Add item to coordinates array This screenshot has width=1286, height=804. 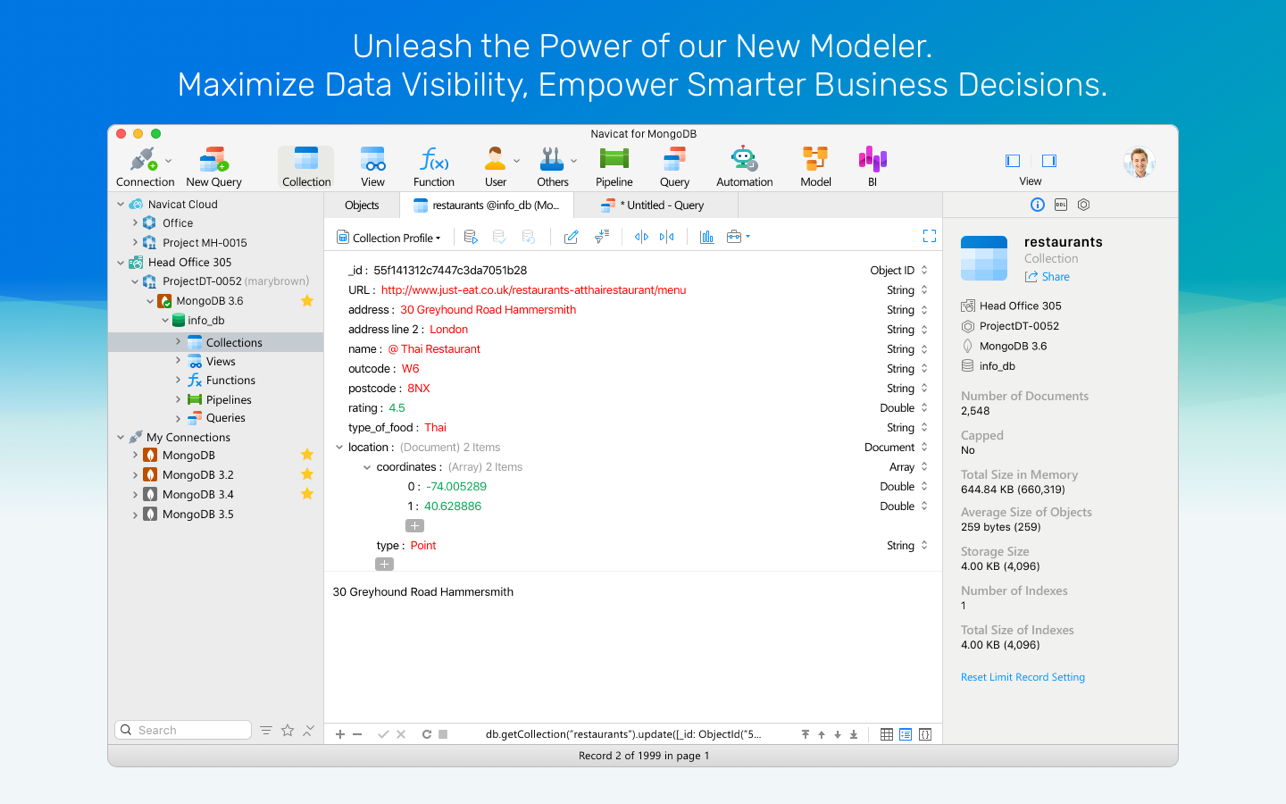[414, 525]
